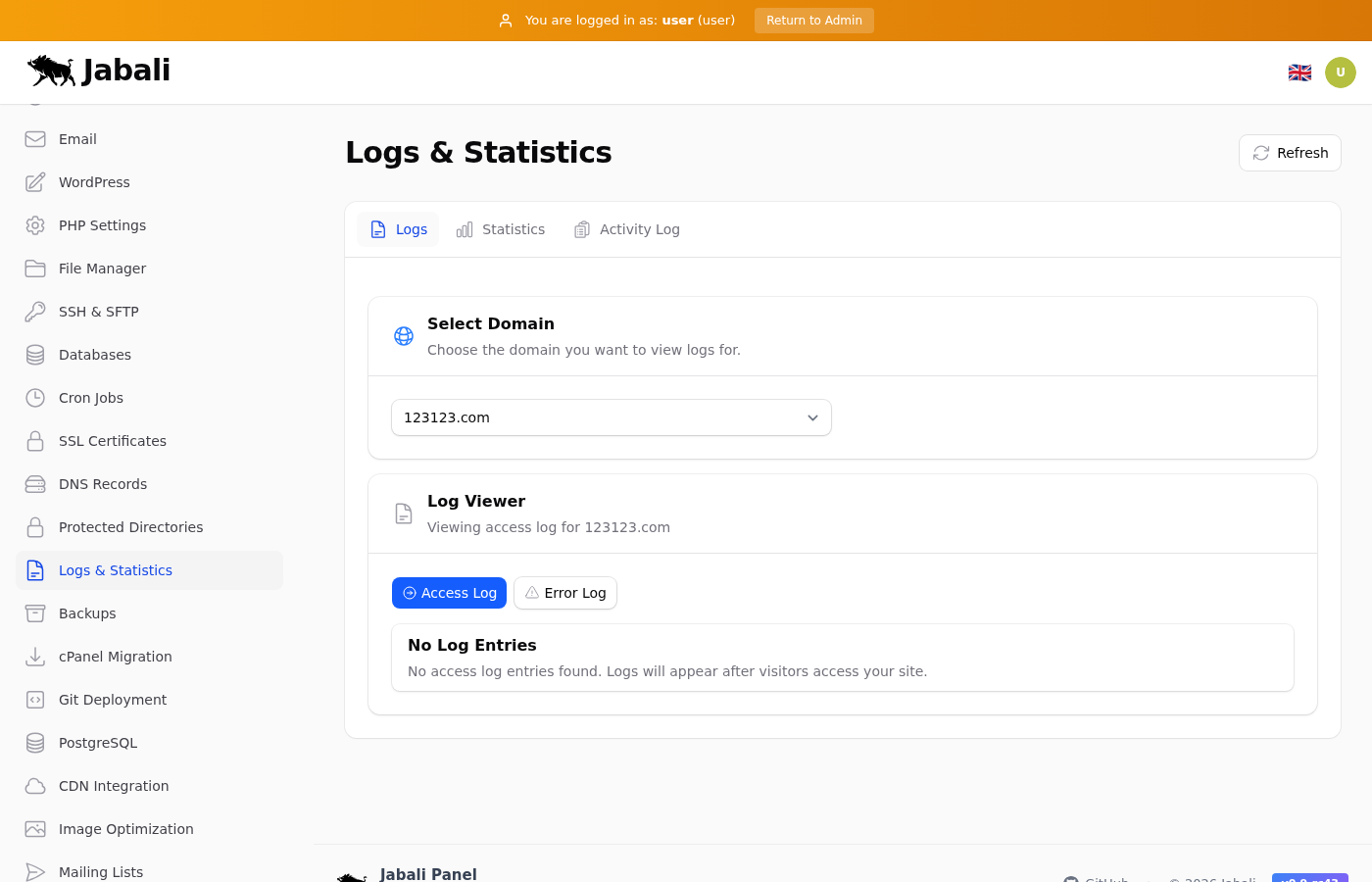Click the Backups archive box icon

[x=35, y=613]
